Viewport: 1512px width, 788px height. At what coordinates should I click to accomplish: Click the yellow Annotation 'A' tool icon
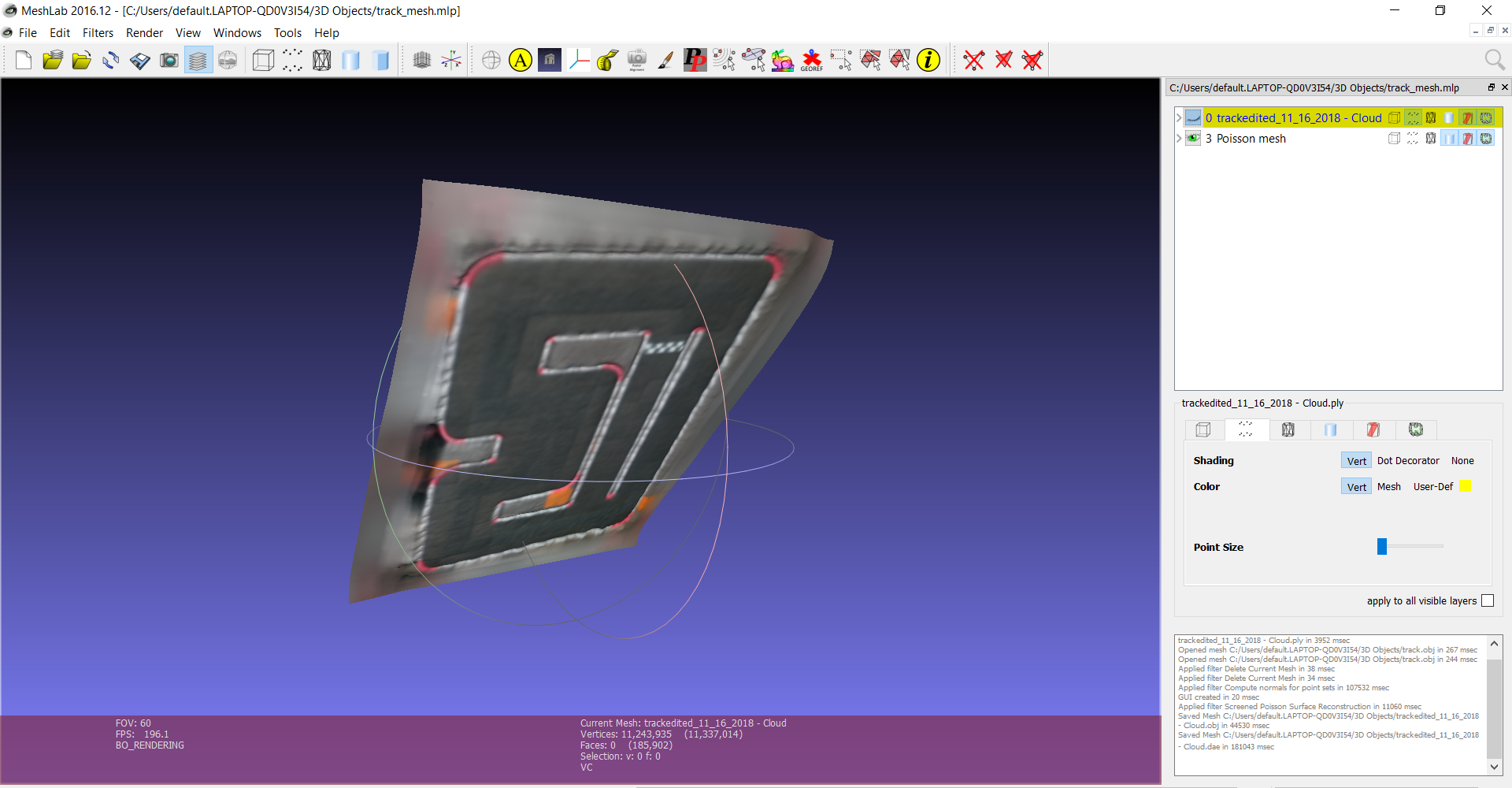(x=520, y=61)
